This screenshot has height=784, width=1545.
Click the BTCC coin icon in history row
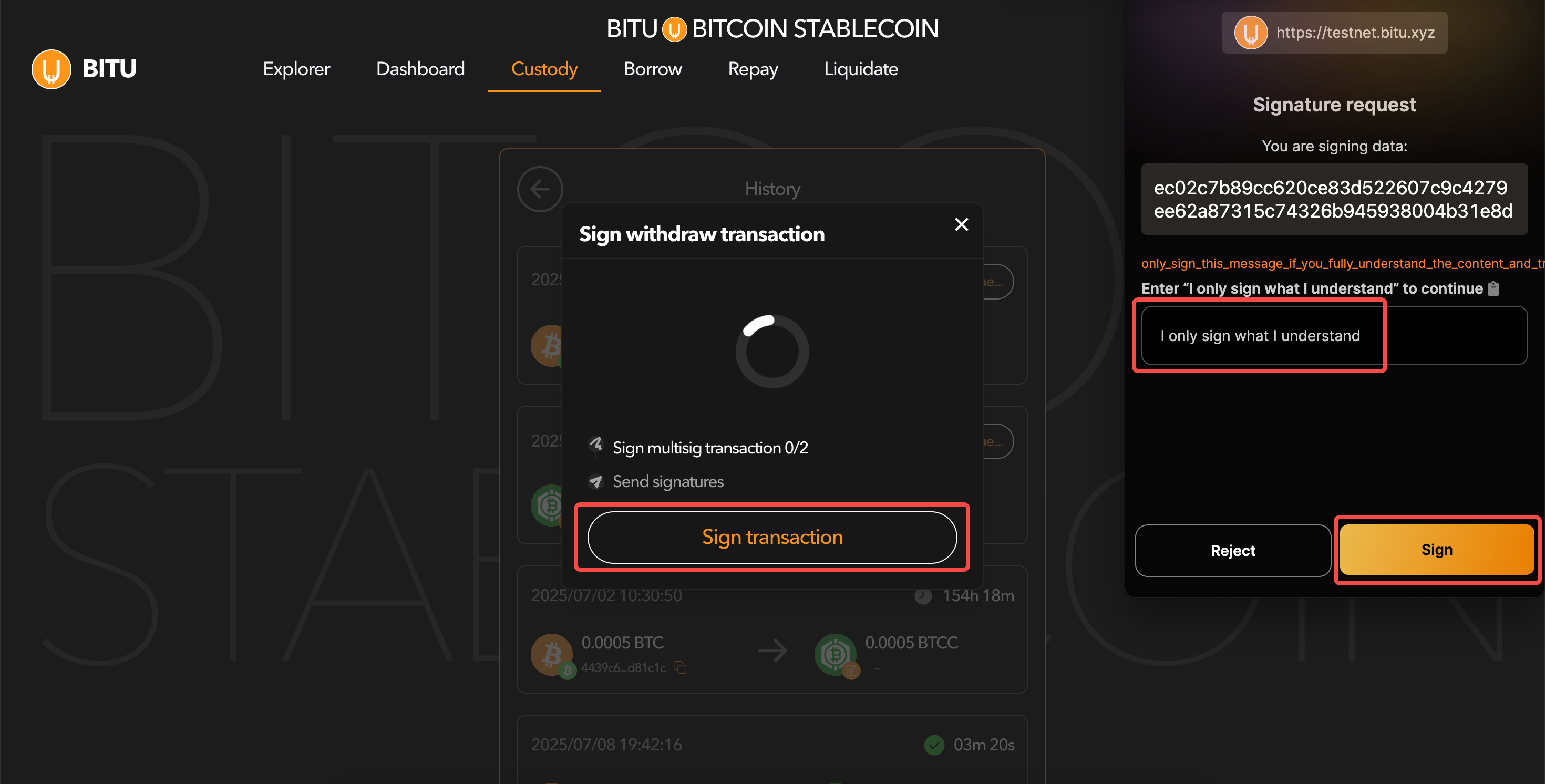835,654
